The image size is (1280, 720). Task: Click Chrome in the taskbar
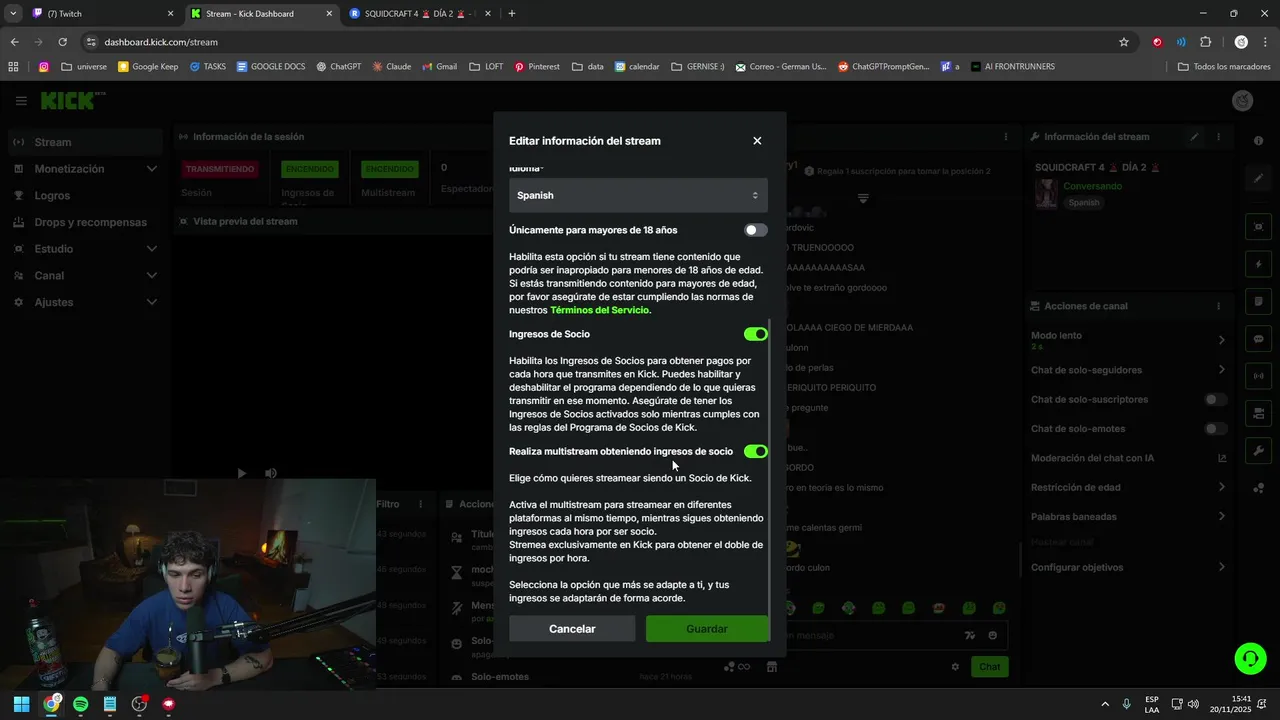pos(51,704)
